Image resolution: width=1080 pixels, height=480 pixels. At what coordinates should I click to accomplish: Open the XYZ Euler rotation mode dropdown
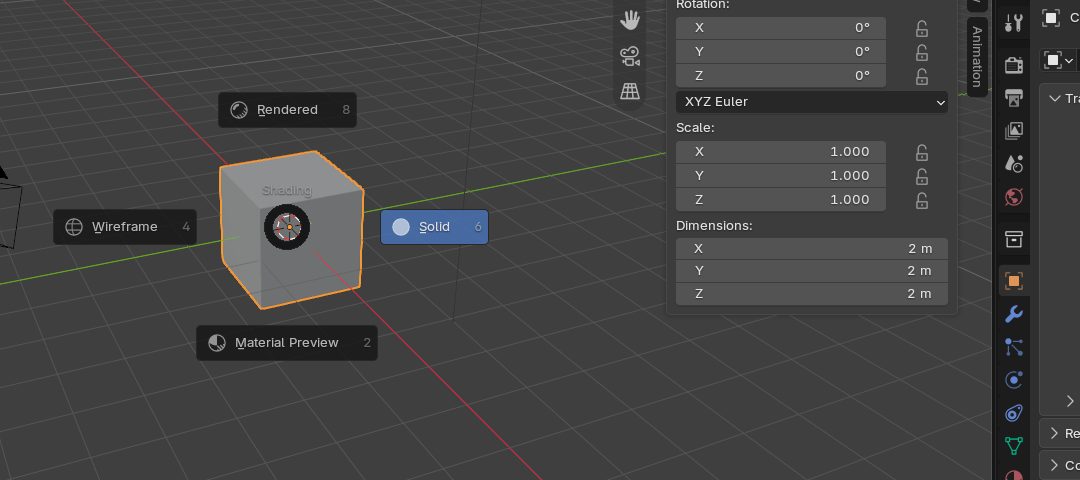click(811, 102)
